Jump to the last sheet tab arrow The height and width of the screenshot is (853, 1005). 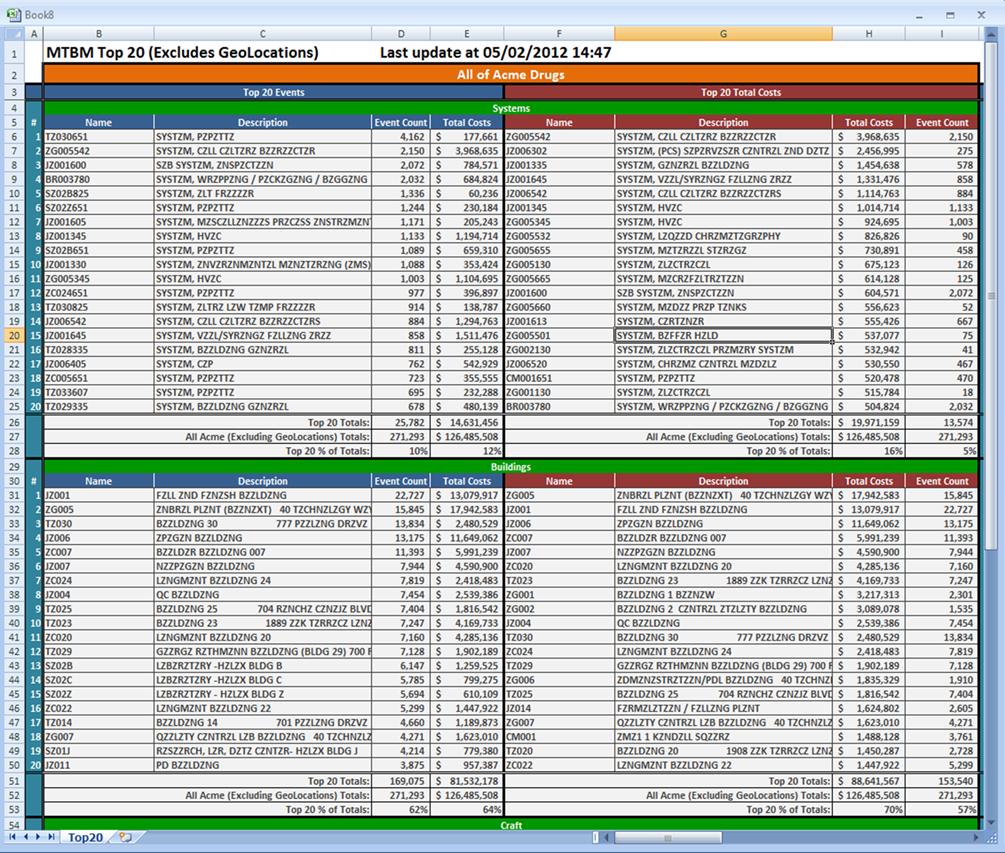click(x=51, y=837)
